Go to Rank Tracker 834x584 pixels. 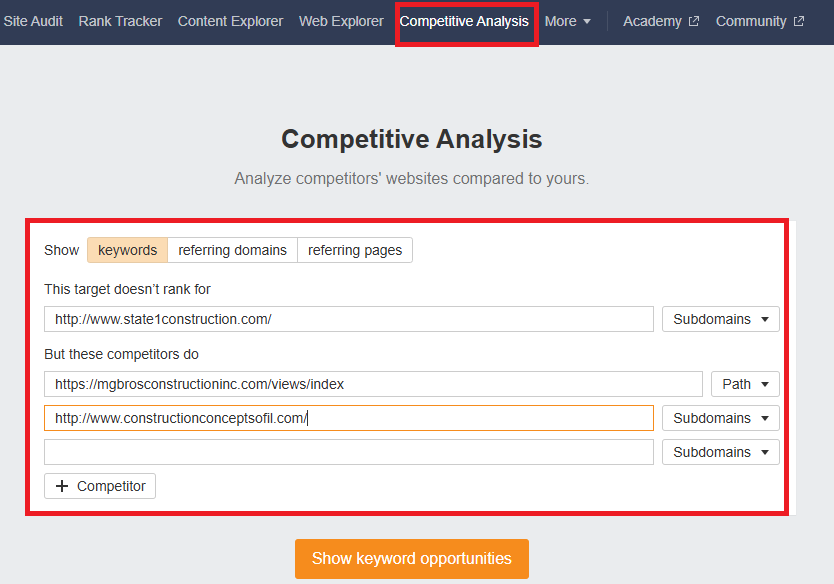point(120,21)
